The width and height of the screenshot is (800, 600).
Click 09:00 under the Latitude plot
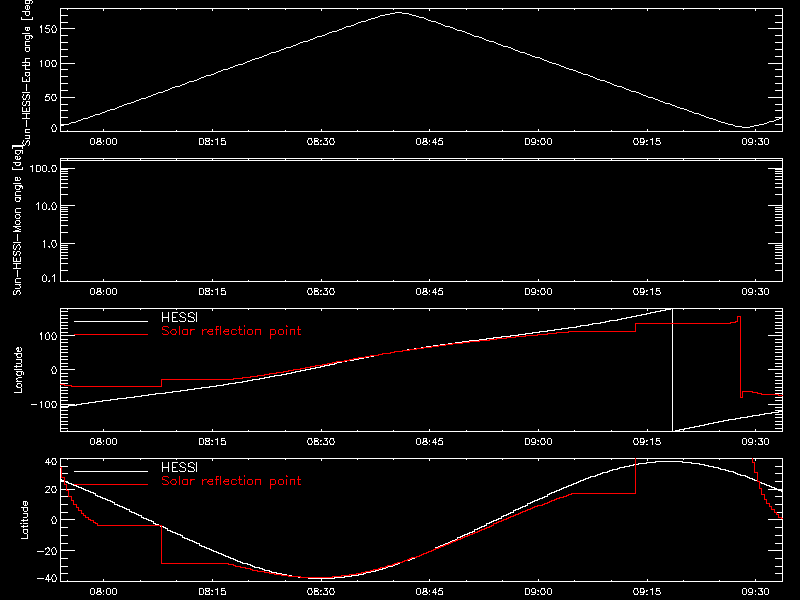pos(538,592)
